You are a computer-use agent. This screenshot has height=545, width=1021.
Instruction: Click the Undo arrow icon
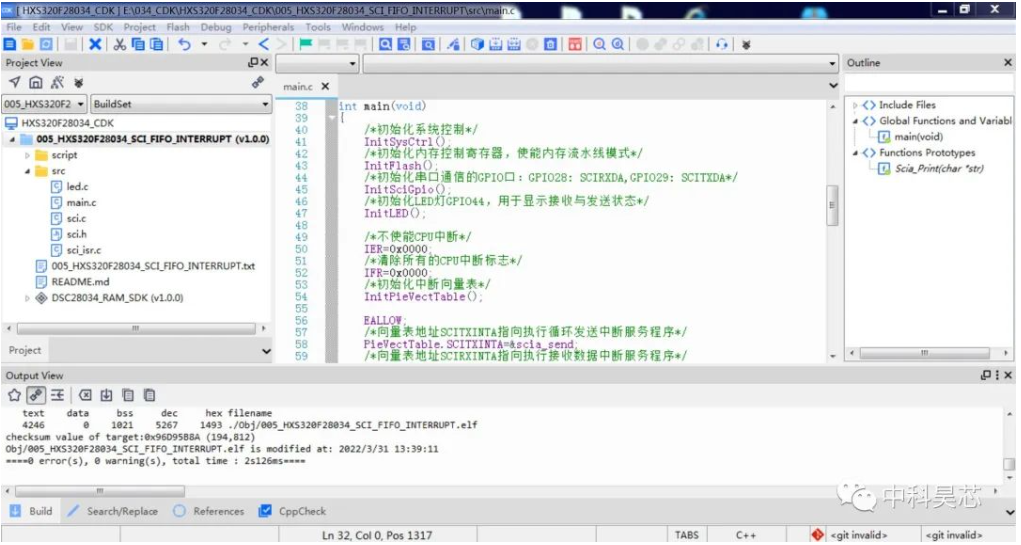pos(185,44)
